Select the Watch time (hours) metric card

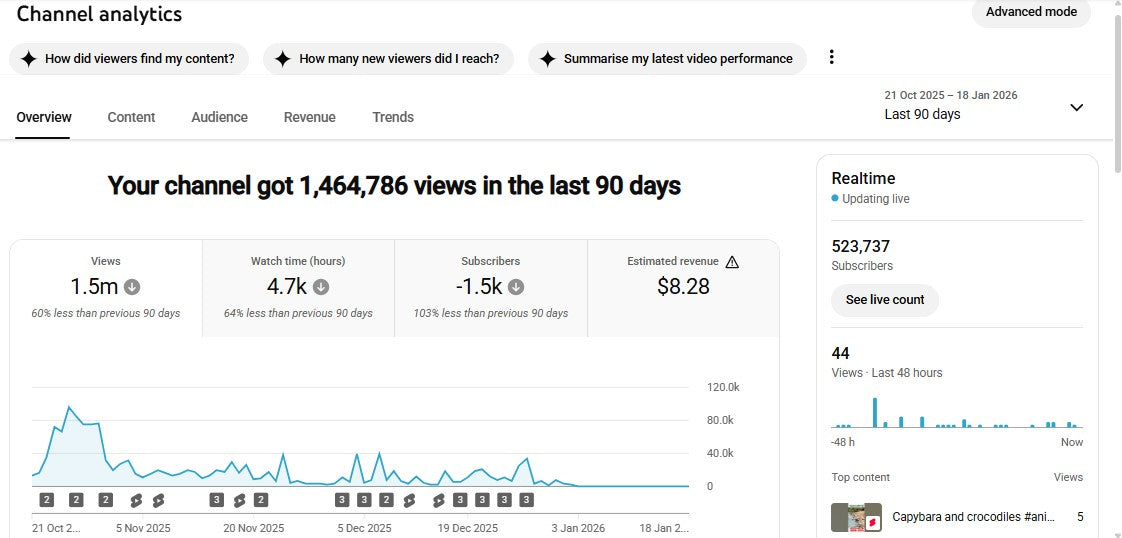coord(298,288)
